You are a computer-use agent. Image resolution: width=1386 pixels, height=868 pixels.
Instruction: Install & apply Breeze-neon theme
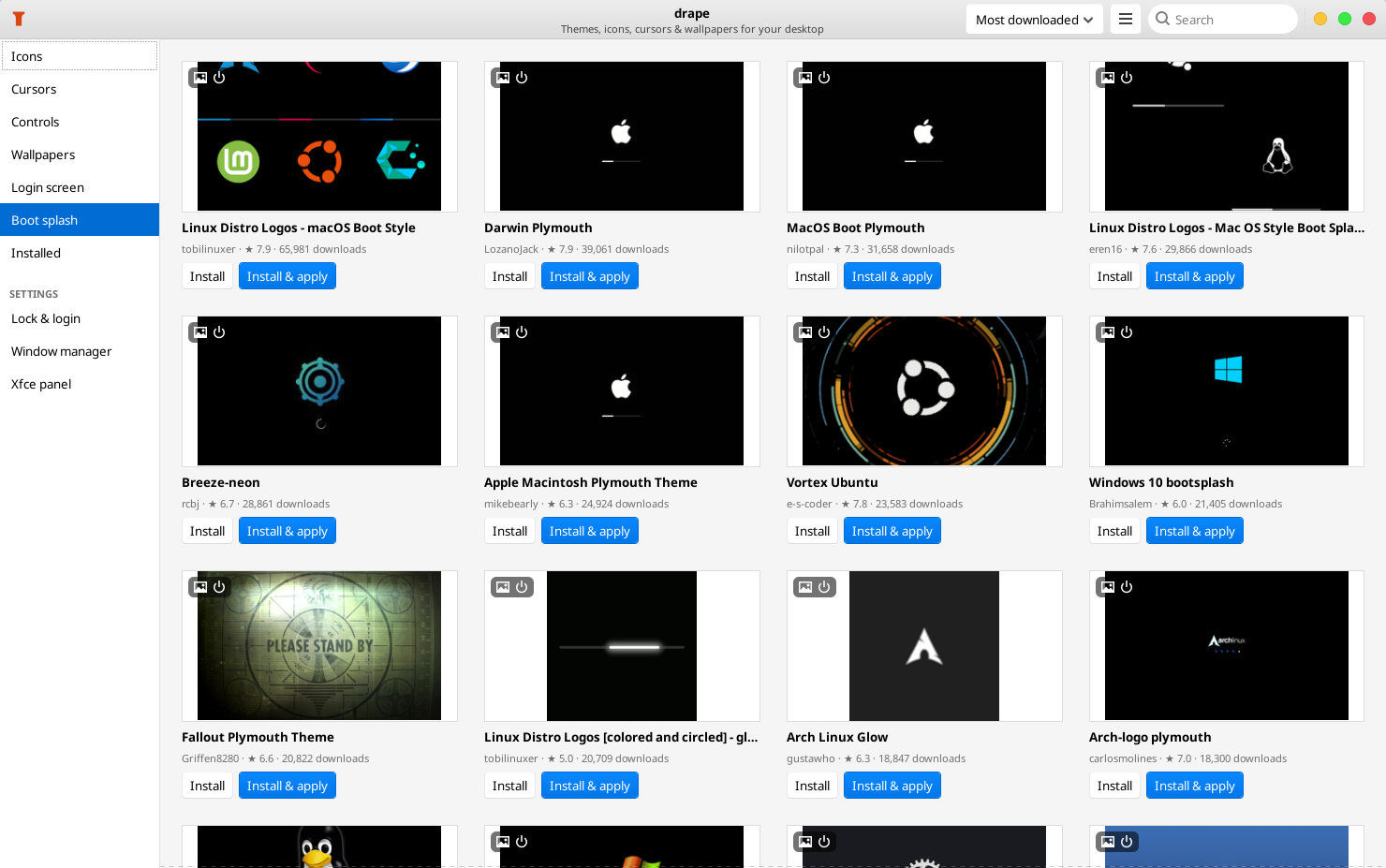click(x=287, y=531)
